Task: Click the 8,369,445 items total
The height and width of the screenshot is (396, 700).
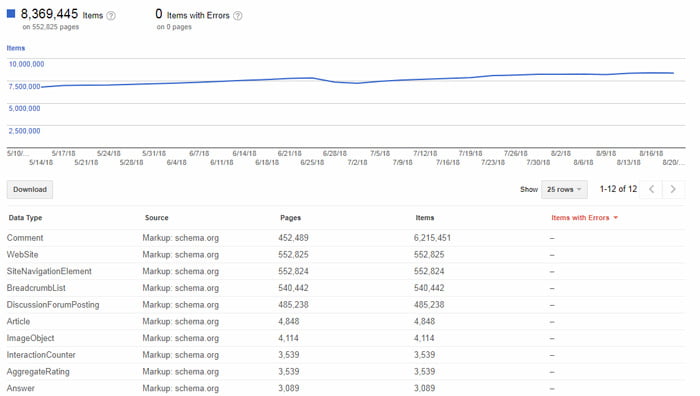Action: click(x=49, y=14)
